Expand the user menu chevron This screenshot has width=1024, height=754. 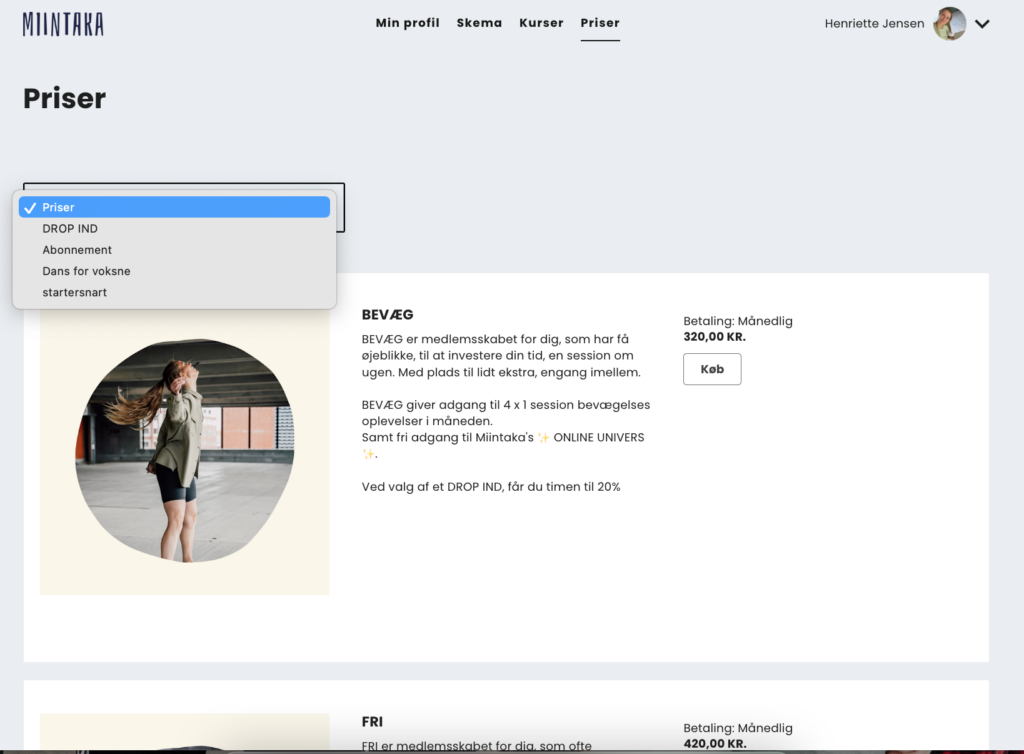pyautogui.click(x=982, y=24)
